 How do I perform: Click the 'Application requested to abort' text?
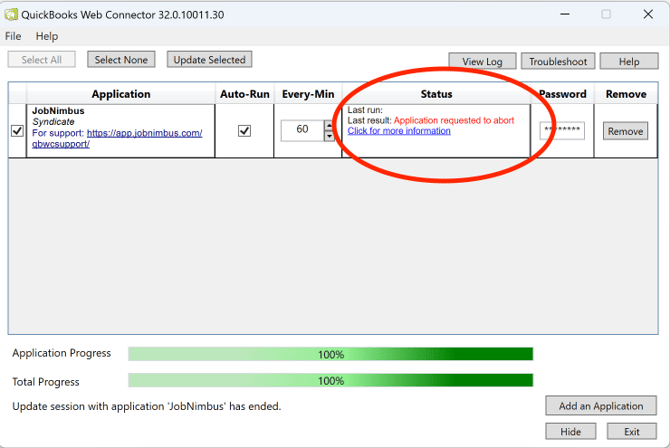454,121
